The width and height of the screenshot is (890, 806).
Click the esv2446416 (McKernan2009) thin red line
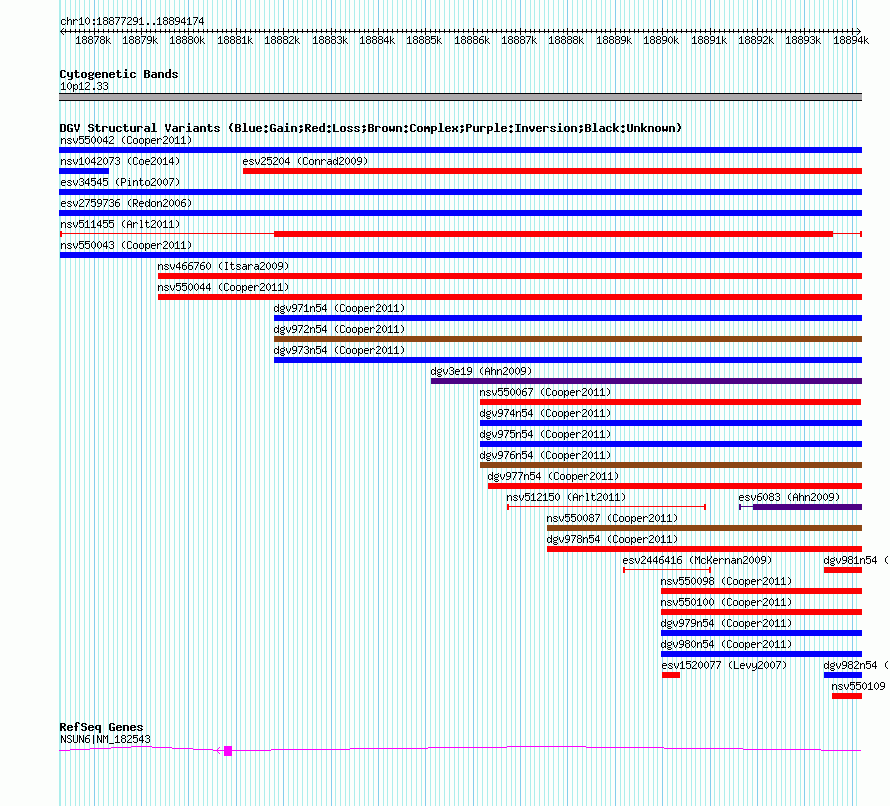(667, 570)
